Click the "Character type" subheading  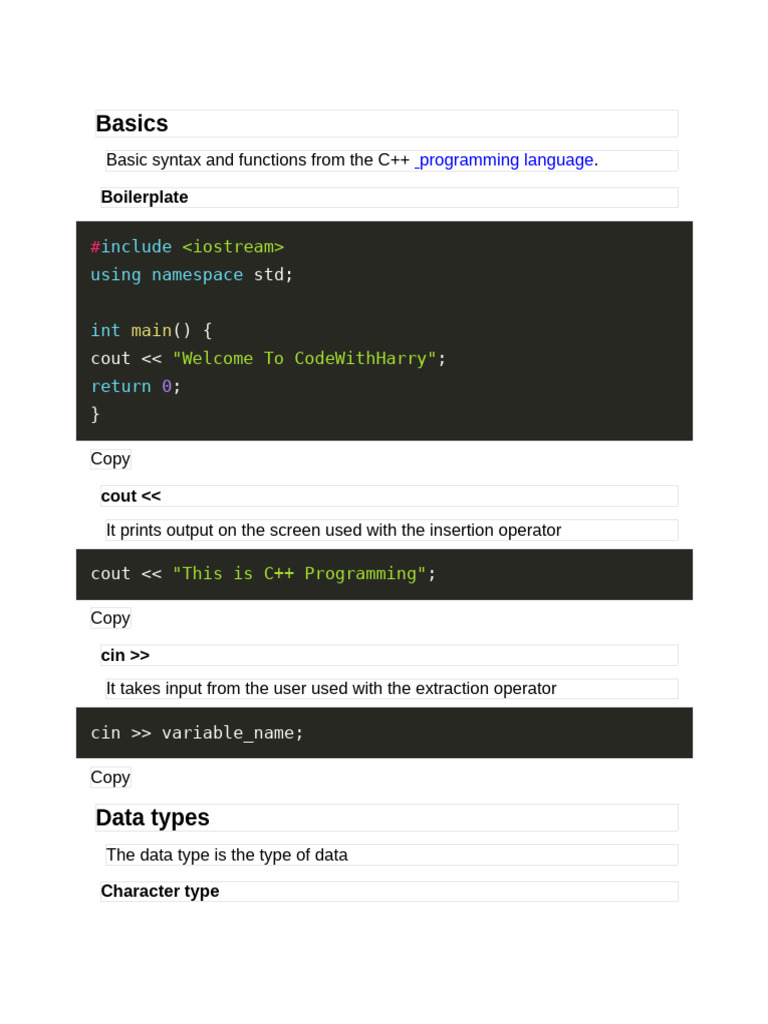[x=160, y=891]
